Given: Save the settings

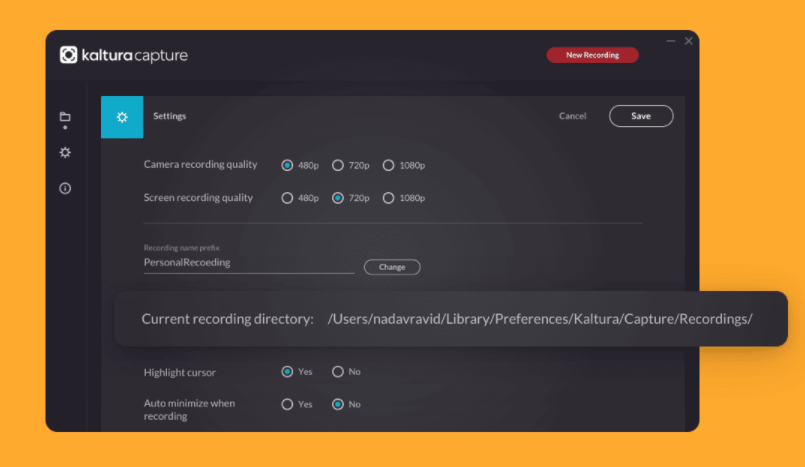Looking at the screenshot, I should click(641, 116).
